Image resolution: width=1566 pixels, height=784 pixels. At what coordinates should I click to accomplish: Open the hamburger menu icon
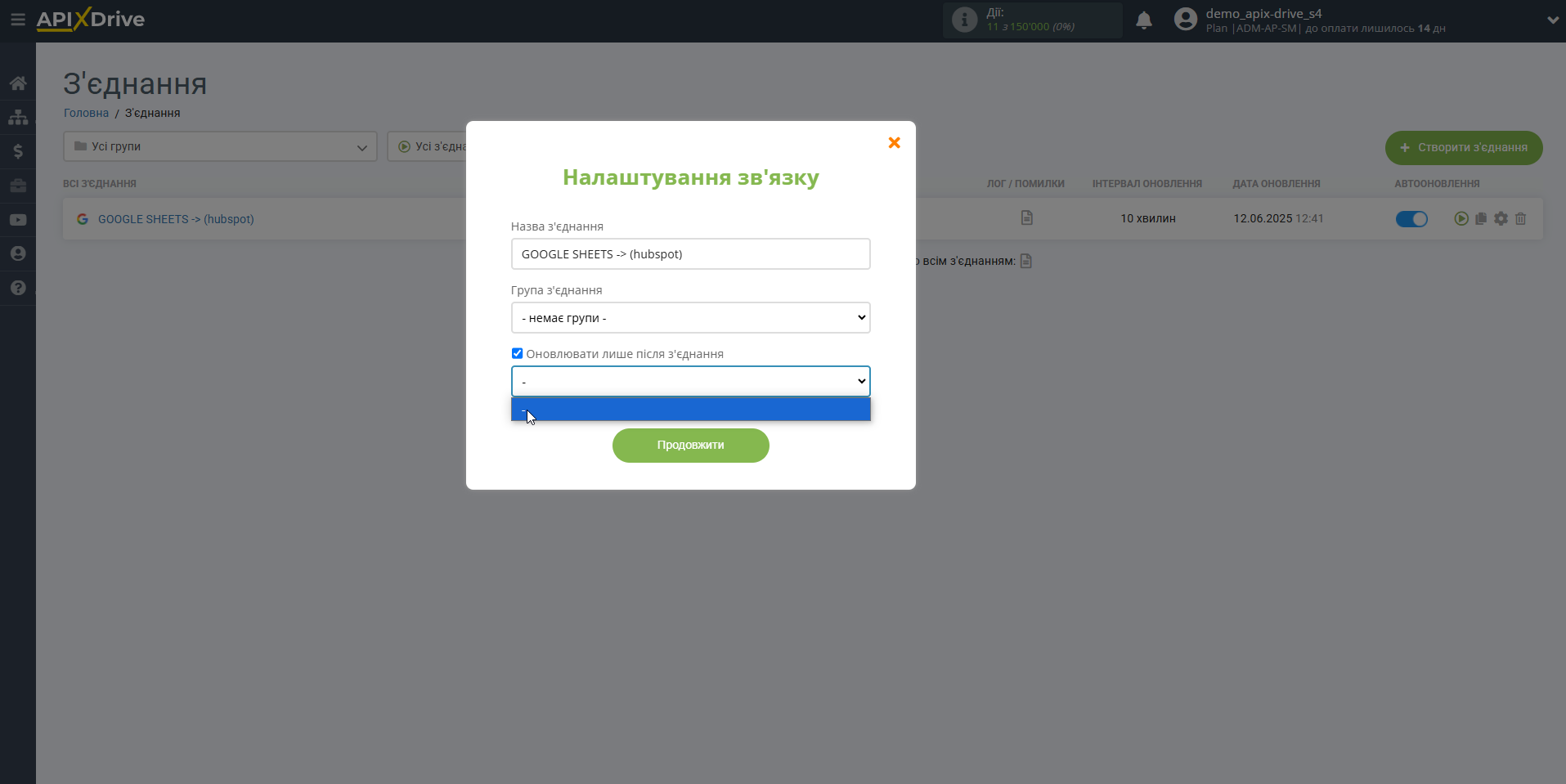pyautogui.click(x=17, y=20)
